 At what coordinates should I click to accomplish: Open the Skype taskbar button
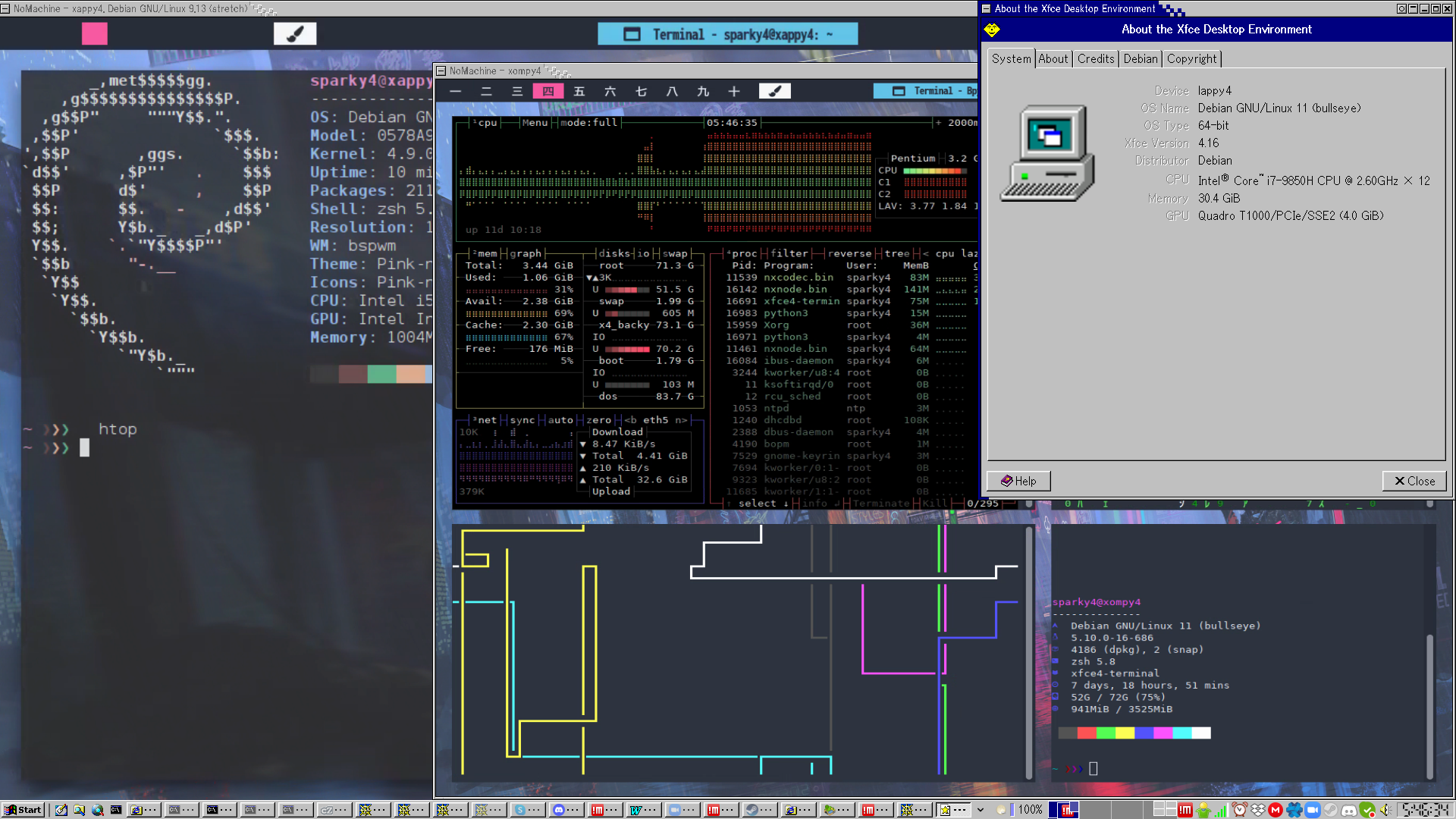[526, 810]
